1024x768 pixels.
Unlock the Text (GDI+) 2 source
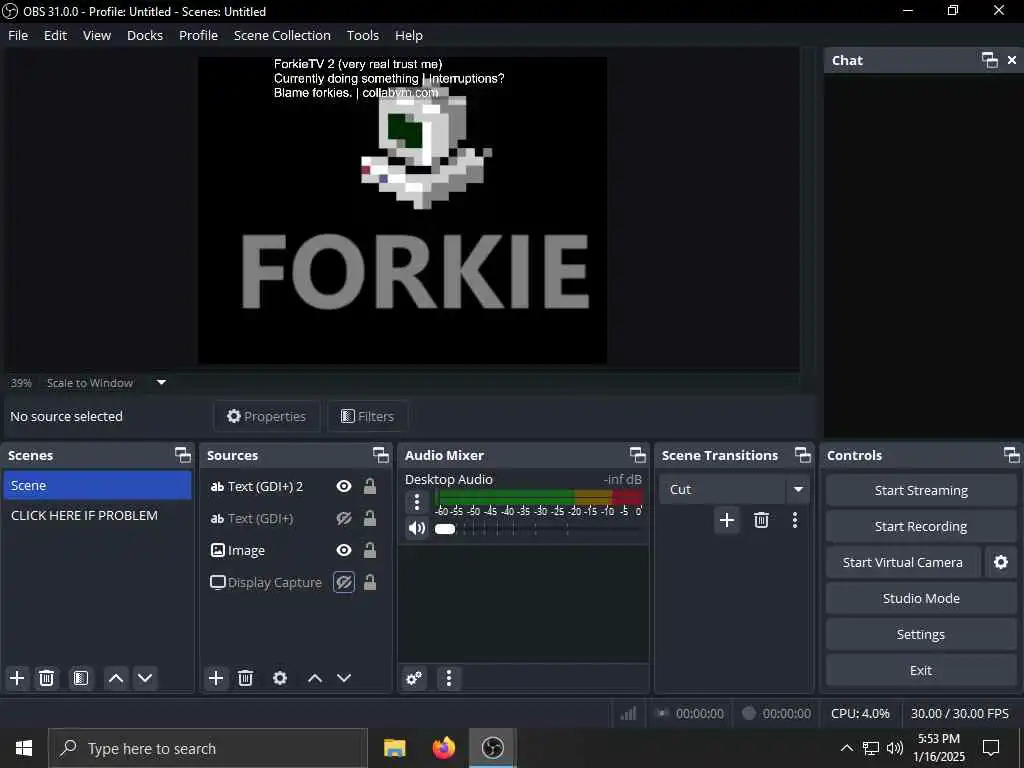point(370,486)
